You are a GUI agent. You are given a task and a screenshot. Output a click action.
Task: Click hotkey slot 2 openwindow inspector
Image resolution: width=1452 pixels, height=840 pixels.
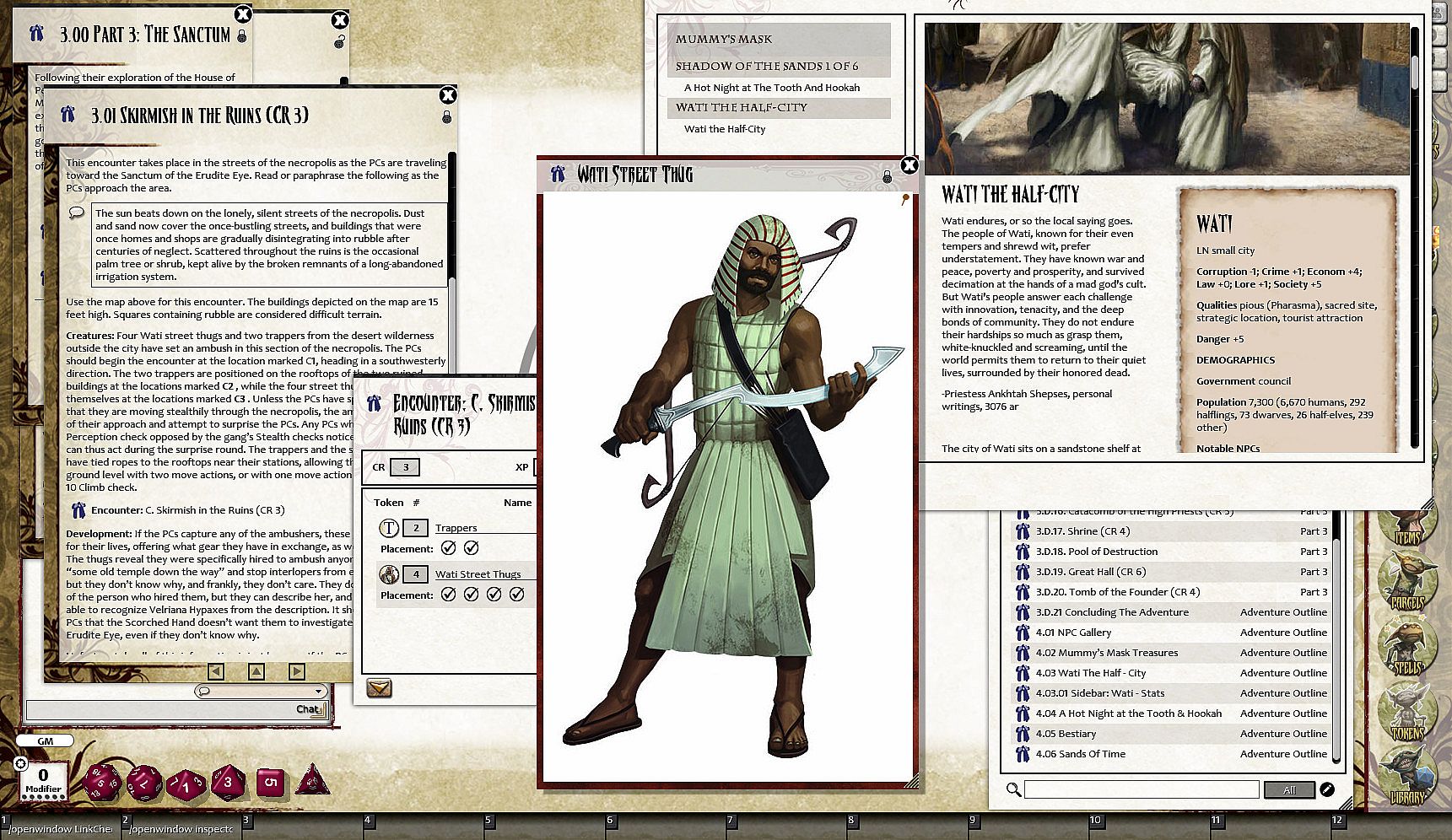point(180,828)
